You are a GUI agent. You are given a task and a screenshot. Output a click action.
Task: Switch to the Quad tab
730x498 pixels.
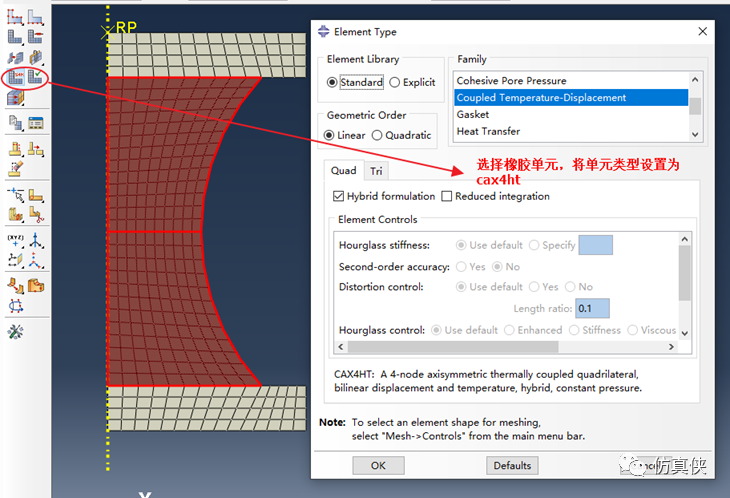344,171
